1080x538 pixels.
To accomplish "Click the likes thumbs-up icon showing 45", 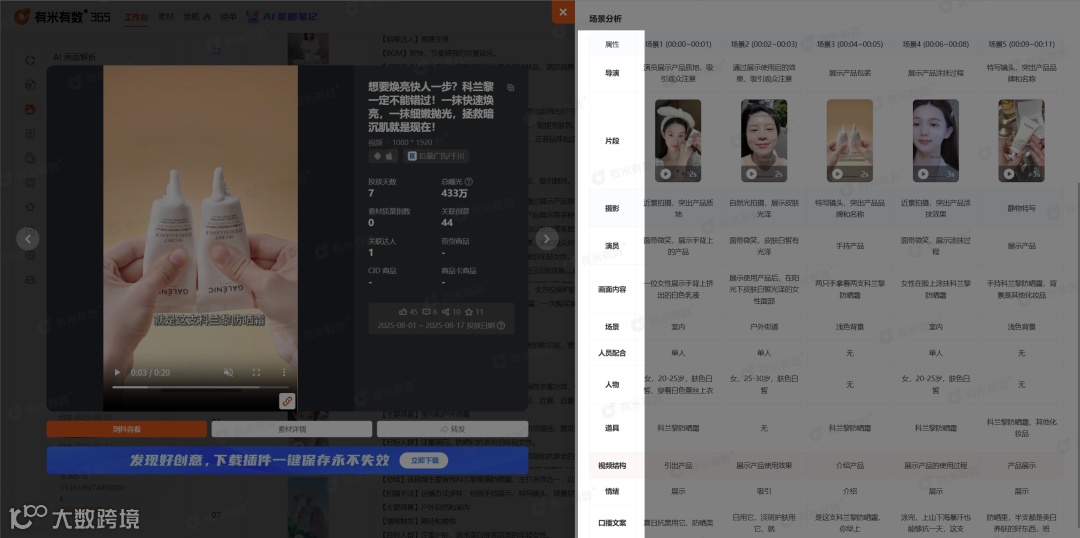I will tap(404, 312).
